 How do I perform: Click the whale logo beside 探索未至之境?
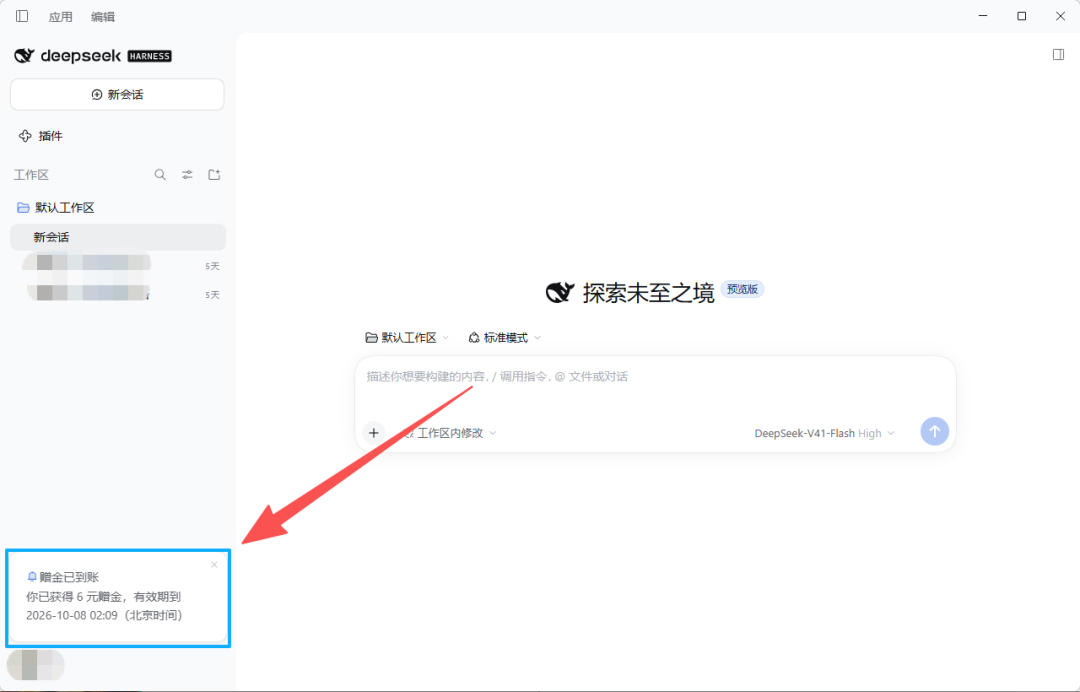pyautogui.click(x=560, y=293)
